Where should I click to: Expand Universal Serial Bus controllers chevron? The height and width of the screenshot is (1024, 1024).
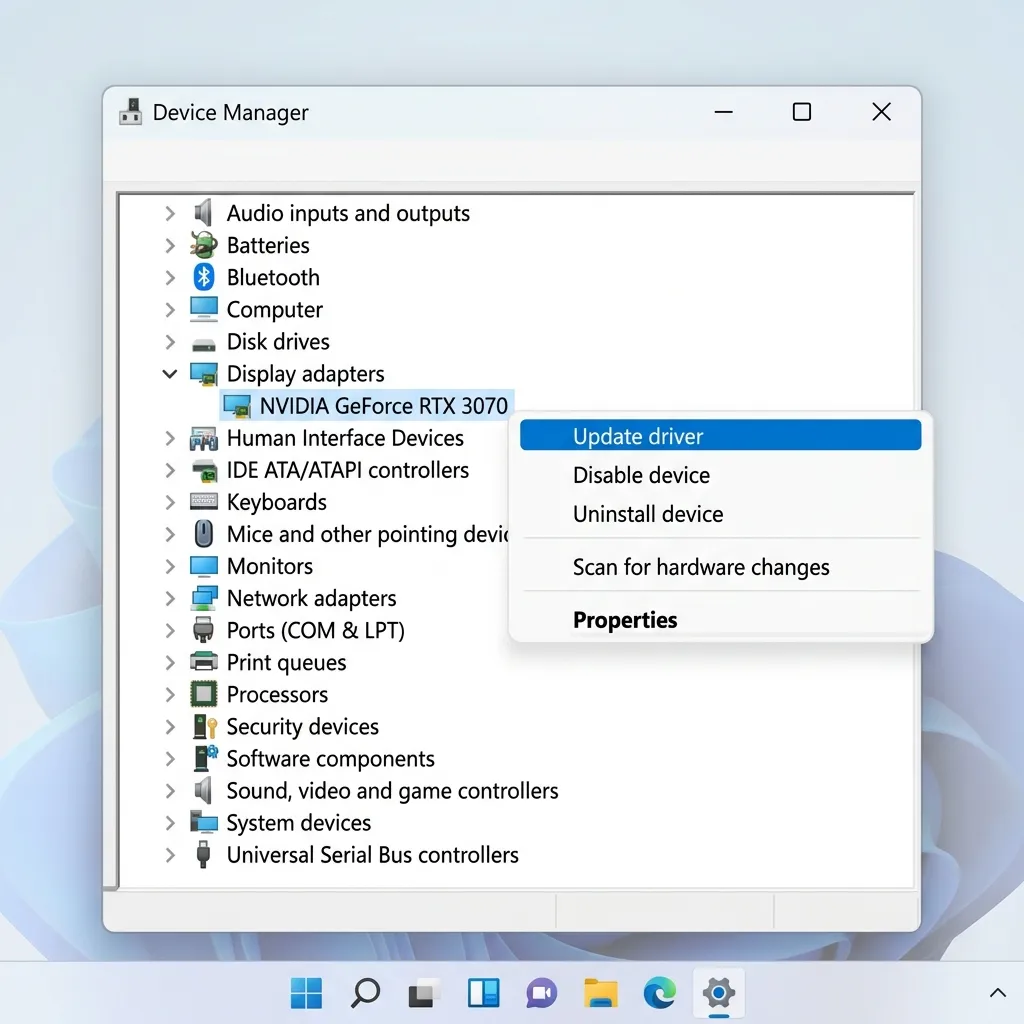pos(170,855)
